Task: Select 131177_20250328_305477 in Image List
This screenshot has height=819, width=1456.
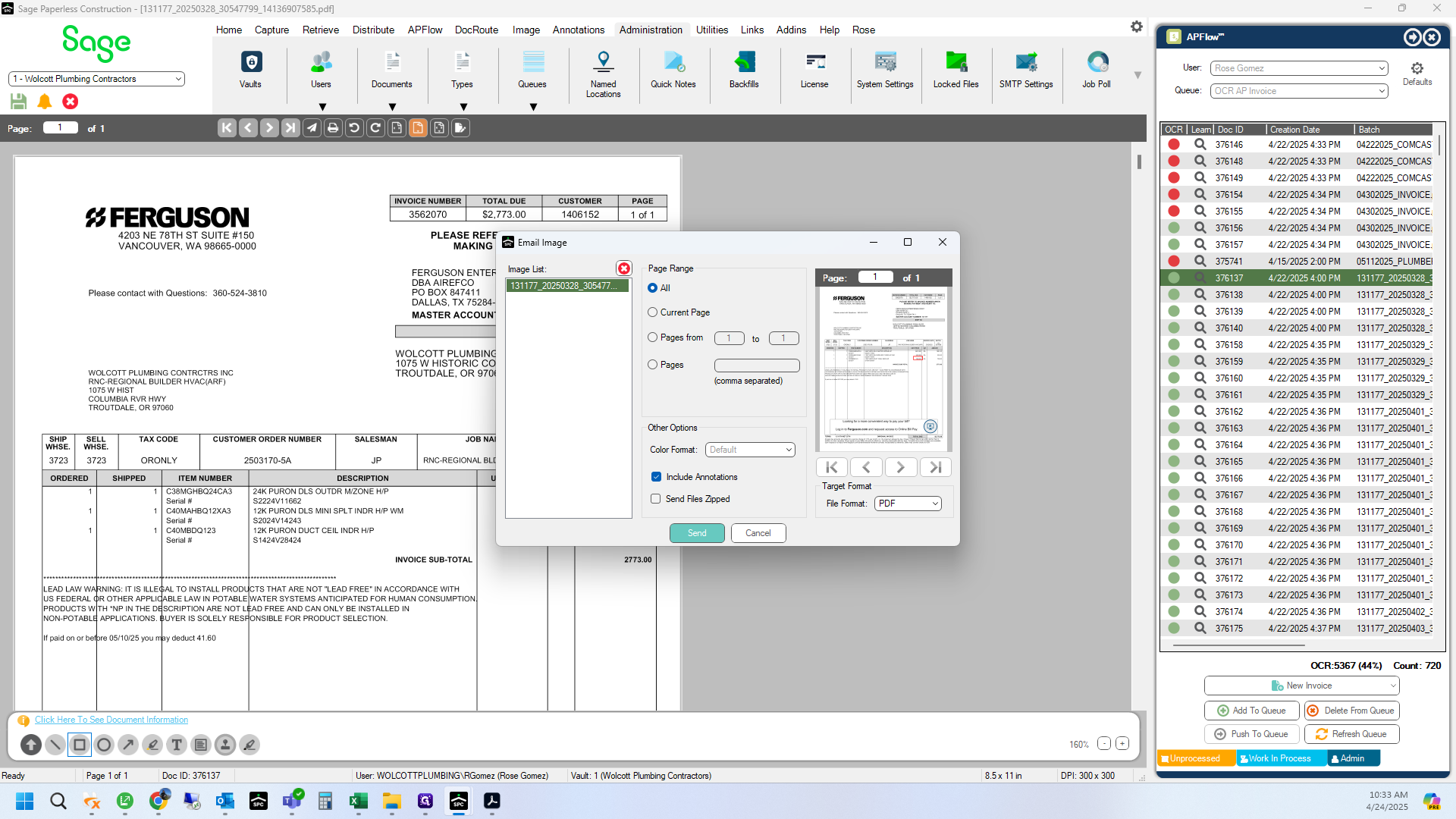Action: [x=568, y=286]
